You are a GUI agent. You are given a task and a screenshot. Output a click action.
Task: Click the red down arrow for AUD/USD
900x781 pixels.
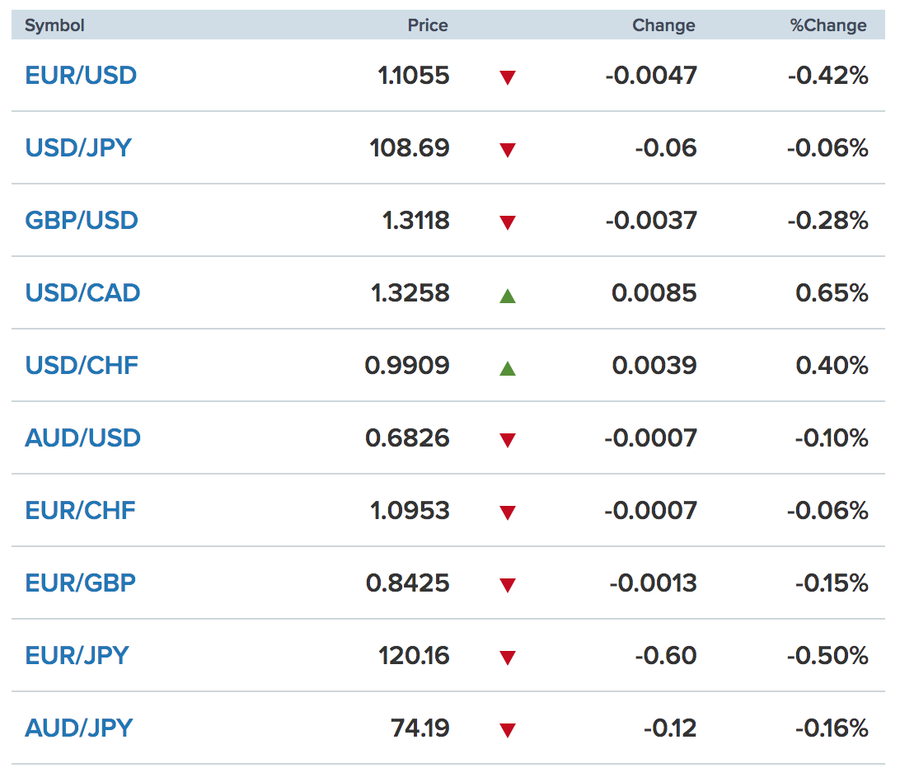pyautogui.click(x=507, y=440)
